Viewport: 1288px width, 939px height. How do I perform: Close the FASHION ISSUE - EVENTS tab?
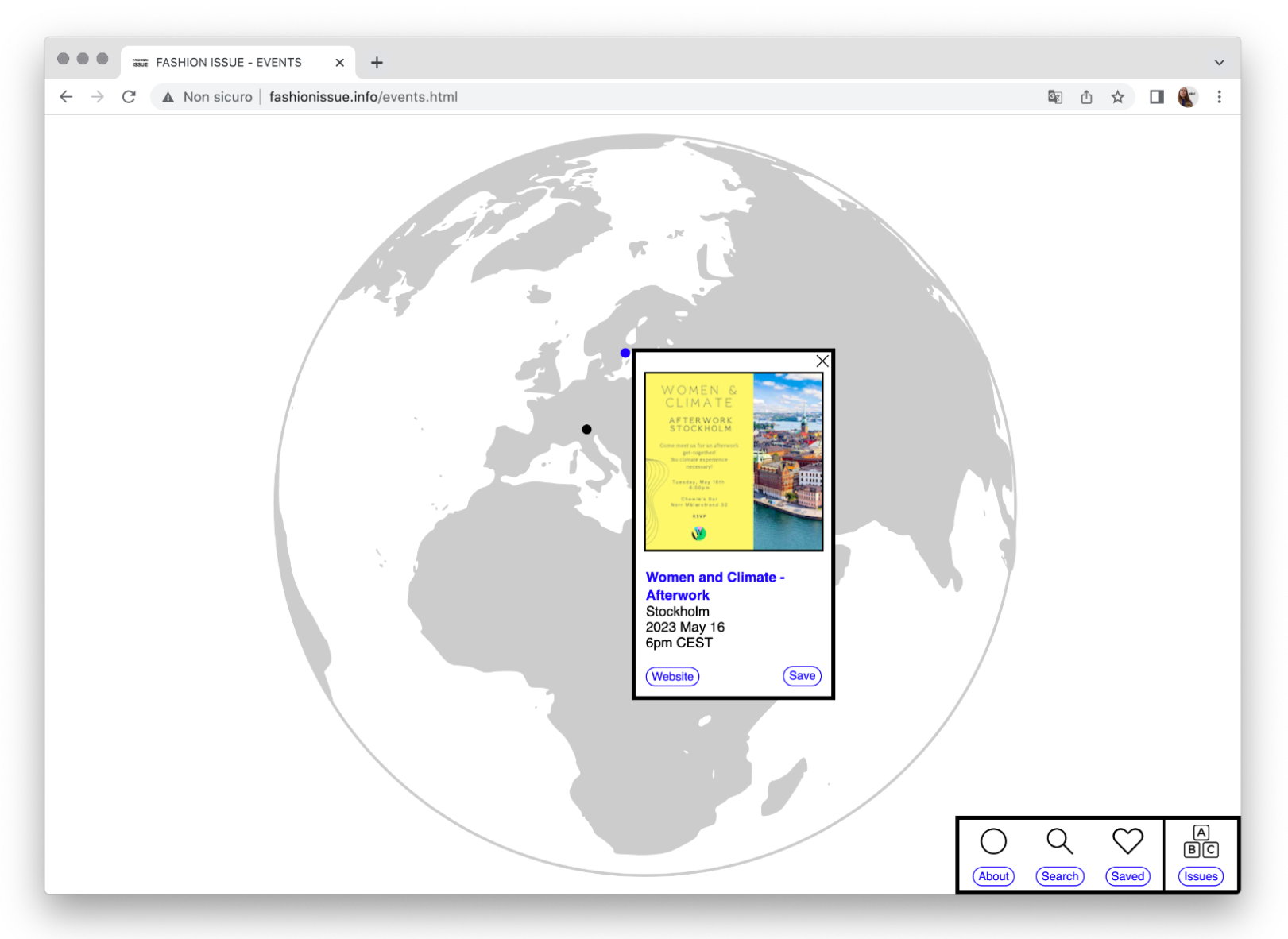click(339, 63)
